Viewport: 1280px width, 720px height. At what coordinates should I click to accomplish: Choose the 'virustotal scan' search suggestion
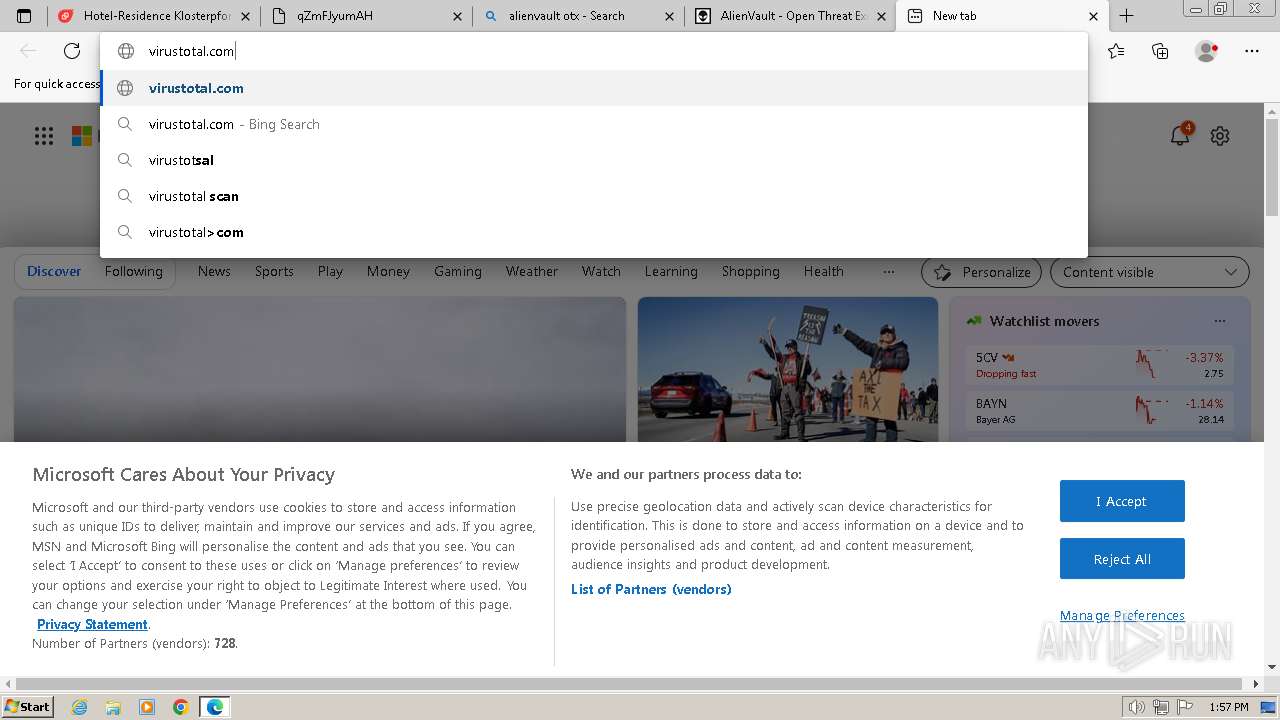click(594, 196)
